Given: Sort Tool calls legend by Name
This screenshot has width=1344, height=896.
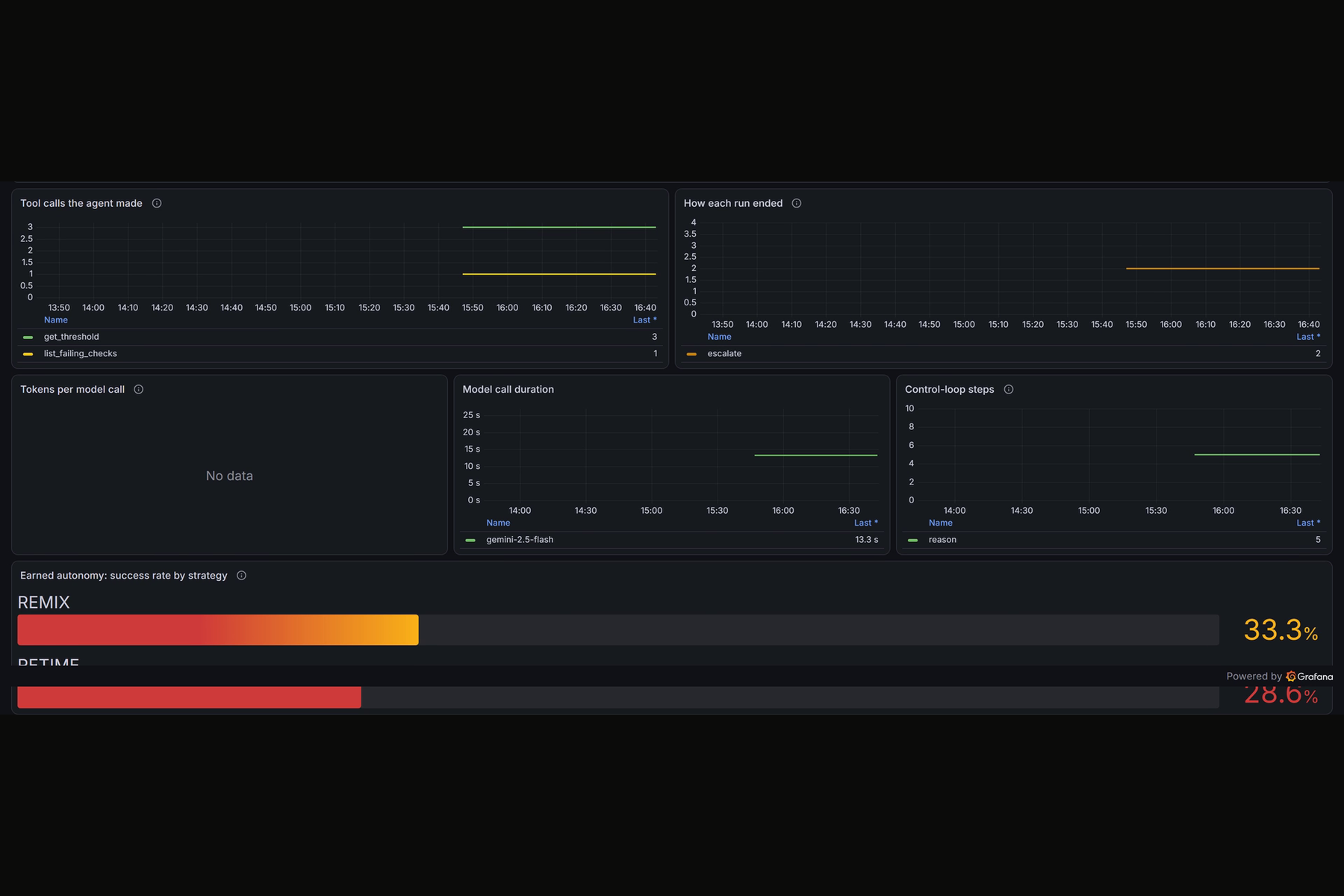Looking at the screenshot, I should 56,320.
